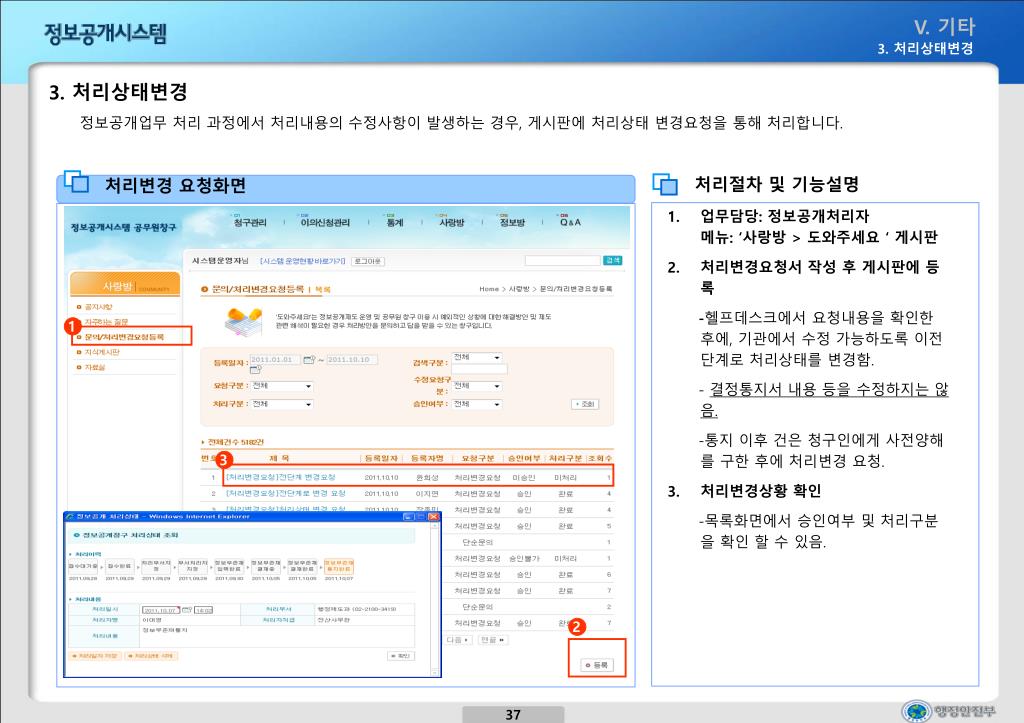Click the end date field 2011.10.10

click(x=352, y=359)
